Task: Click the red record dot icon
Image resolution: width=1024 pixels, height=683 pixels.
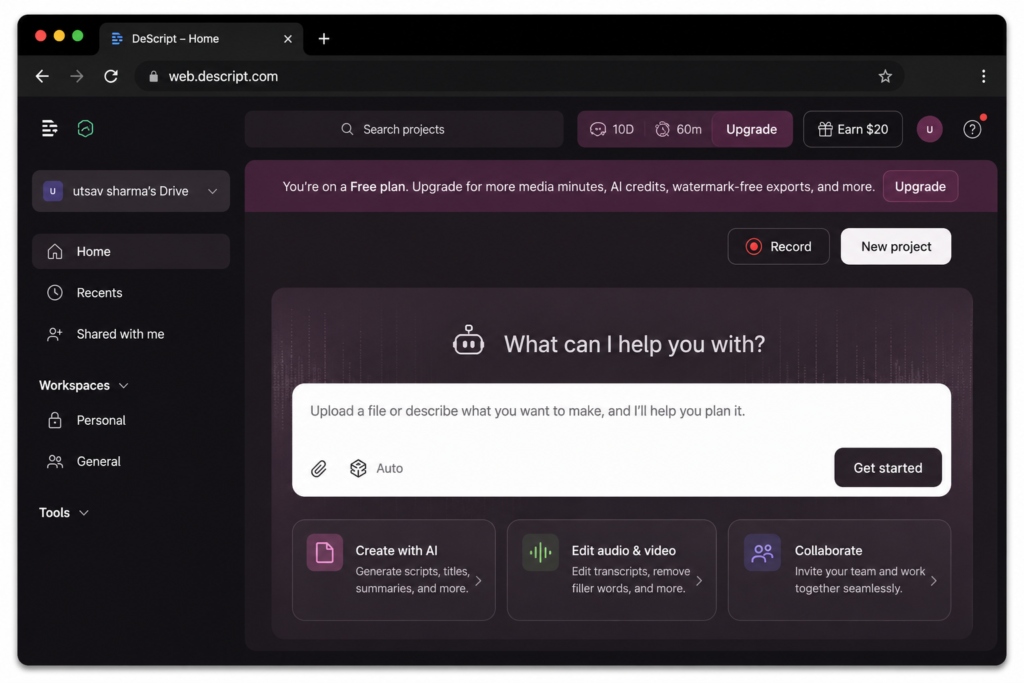Action: (754, 246)
